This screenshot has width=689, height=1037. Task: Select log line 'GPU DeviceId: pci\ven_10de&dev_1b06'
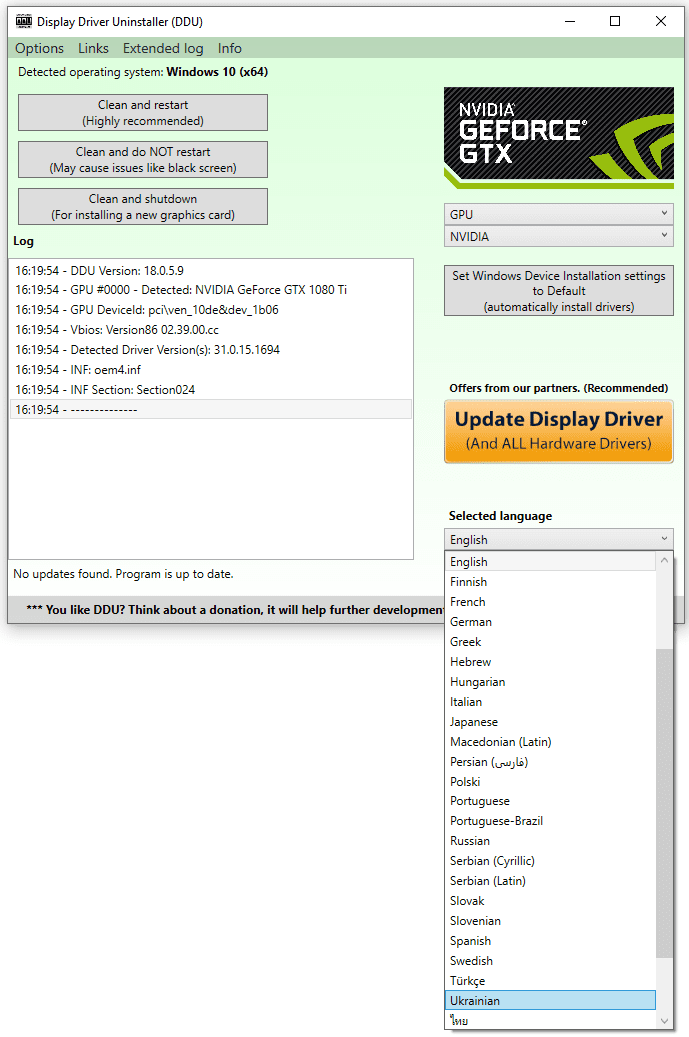pos(211,310)
